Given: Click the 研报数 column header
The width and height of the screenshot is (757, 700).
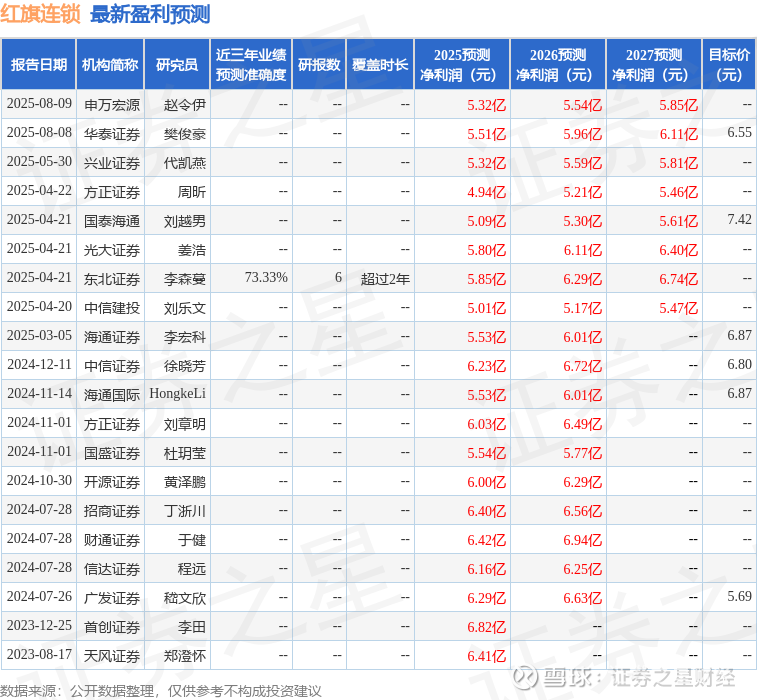Looking at the screenshot, I should (319, 65).
